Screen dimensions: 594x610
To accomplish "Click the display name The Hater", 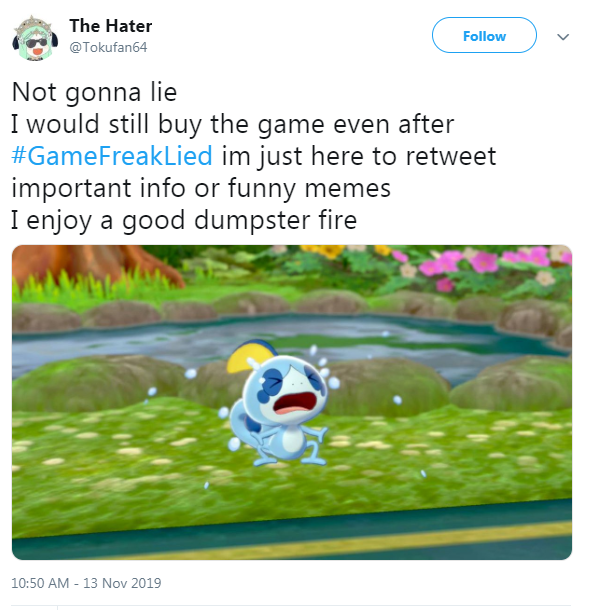I will [x=111, y=26].
